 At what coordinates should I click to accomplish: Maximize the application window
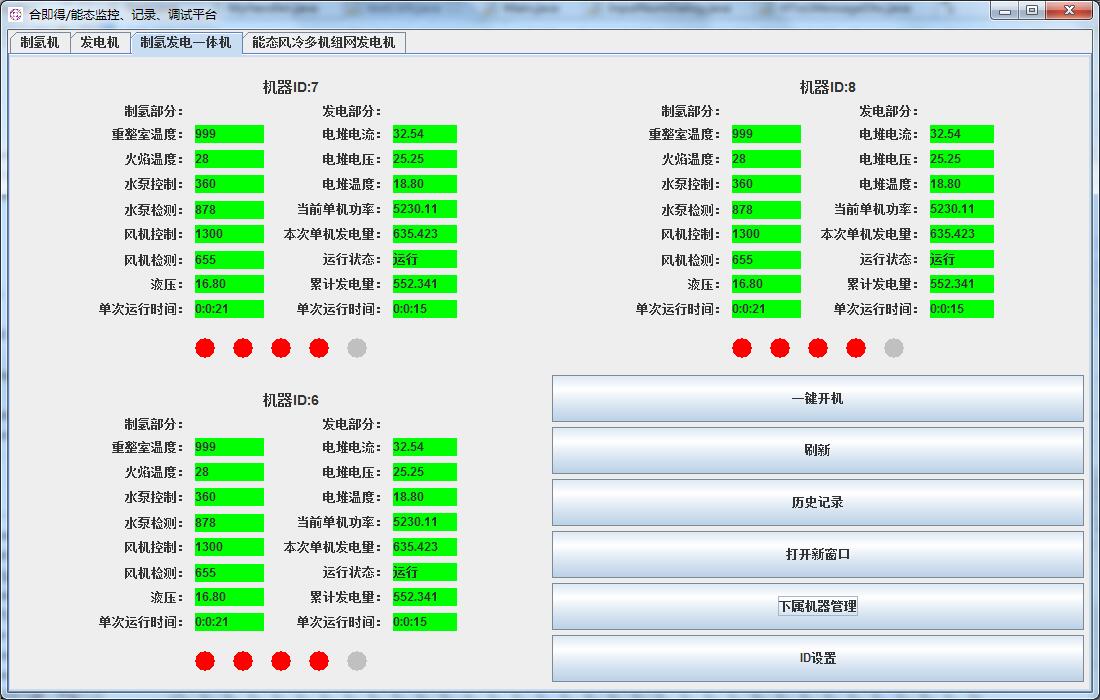(1032, 10)
